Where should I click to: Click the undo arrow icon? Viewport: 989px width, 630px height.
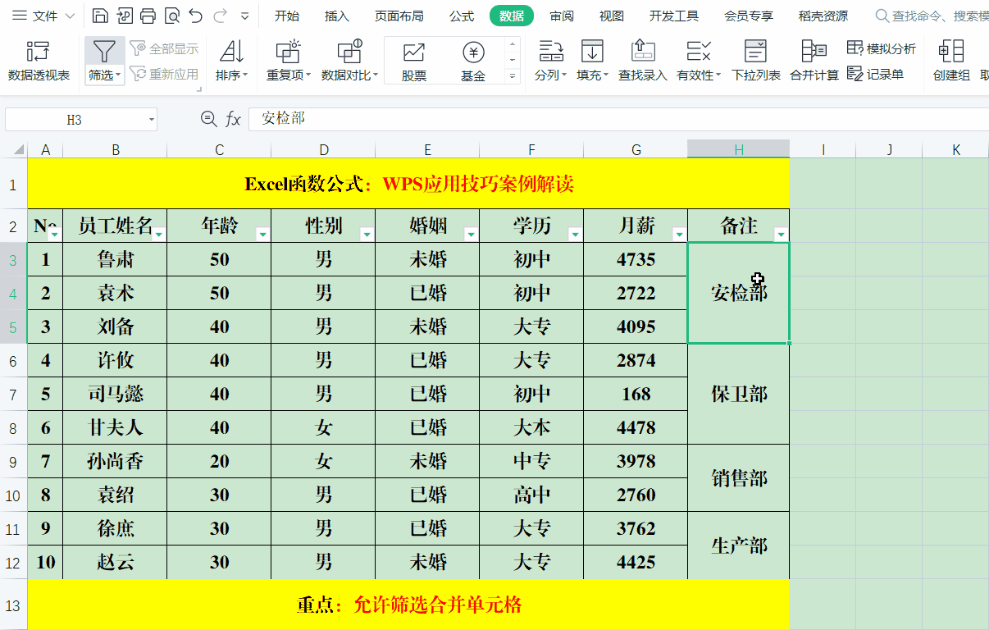[196, 16]
